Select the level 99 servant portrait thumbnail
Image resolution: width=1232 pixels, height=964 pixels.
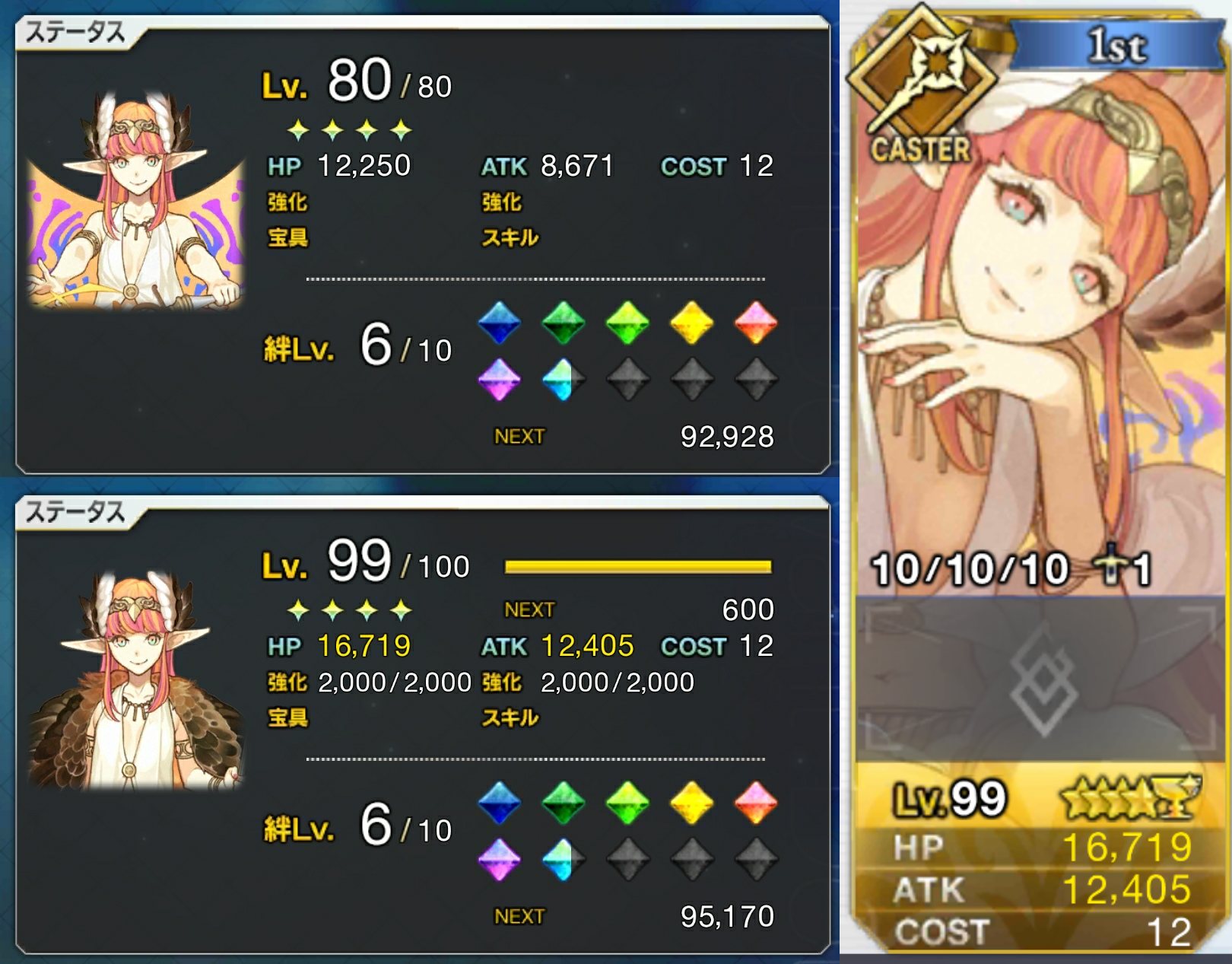135,680
